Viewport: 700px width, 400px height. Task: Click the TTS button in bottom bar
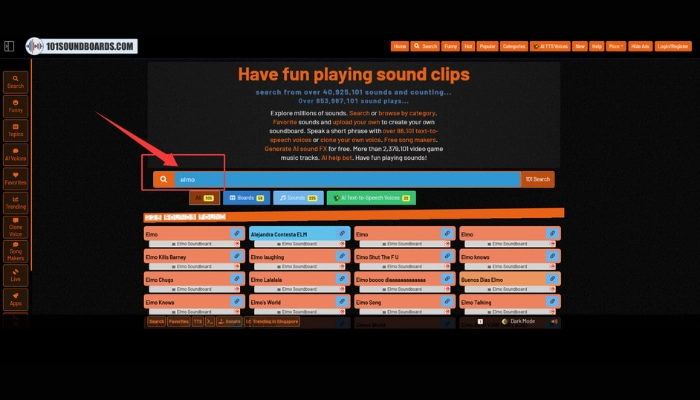pyautogui.click(x=198, y=321)
